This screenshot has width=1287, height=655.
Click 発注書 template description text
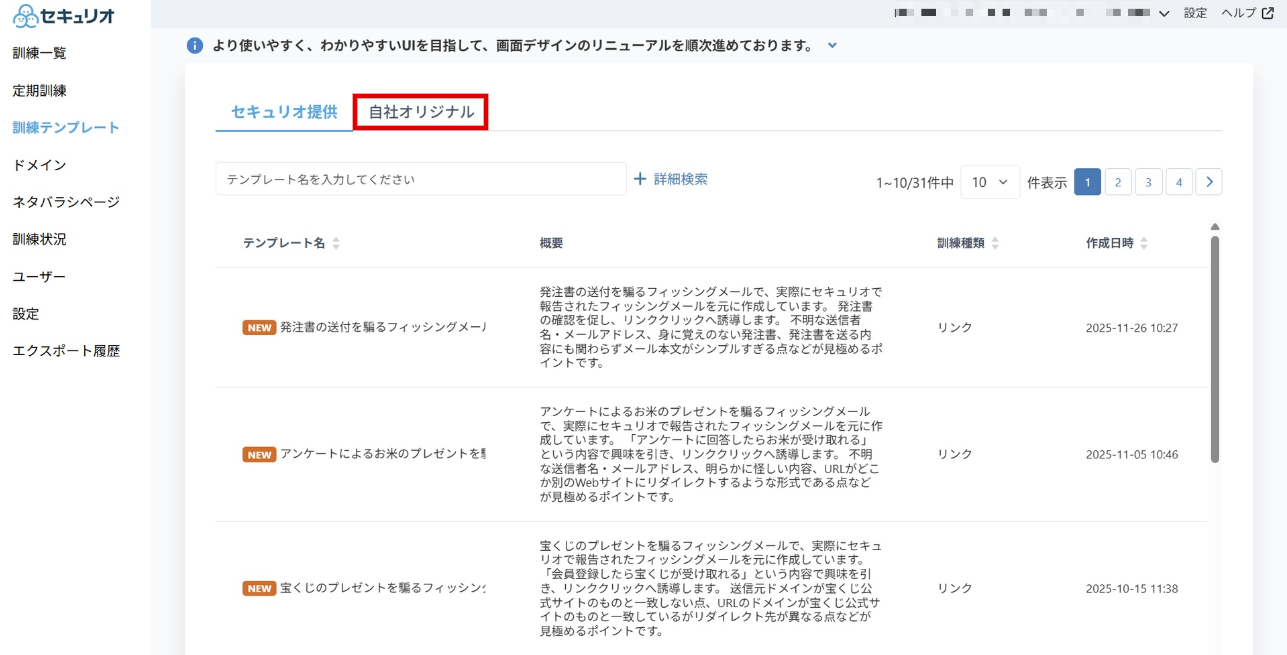pos(711,327)
